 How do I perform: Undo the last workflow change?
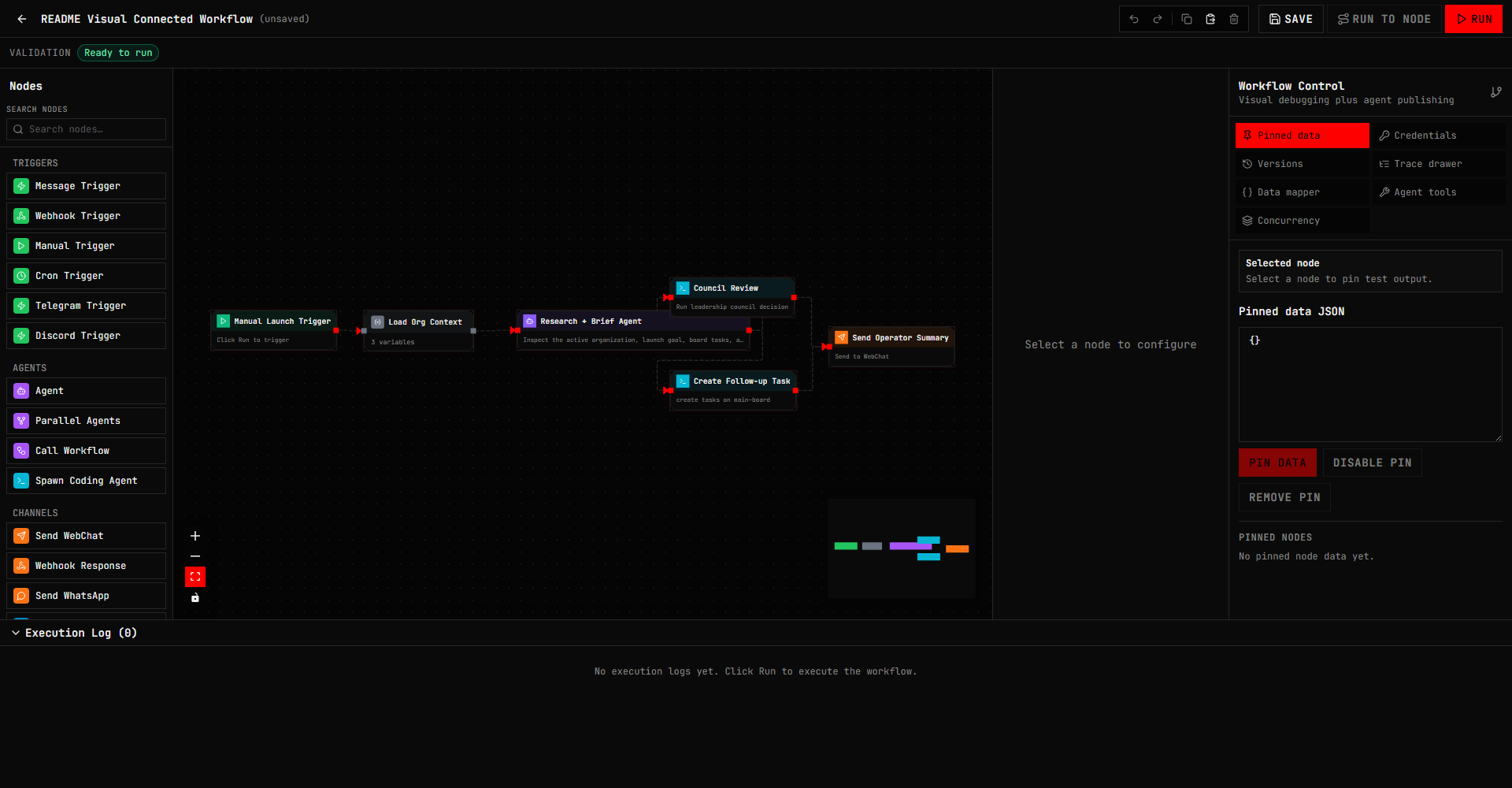coord(1134,19)
